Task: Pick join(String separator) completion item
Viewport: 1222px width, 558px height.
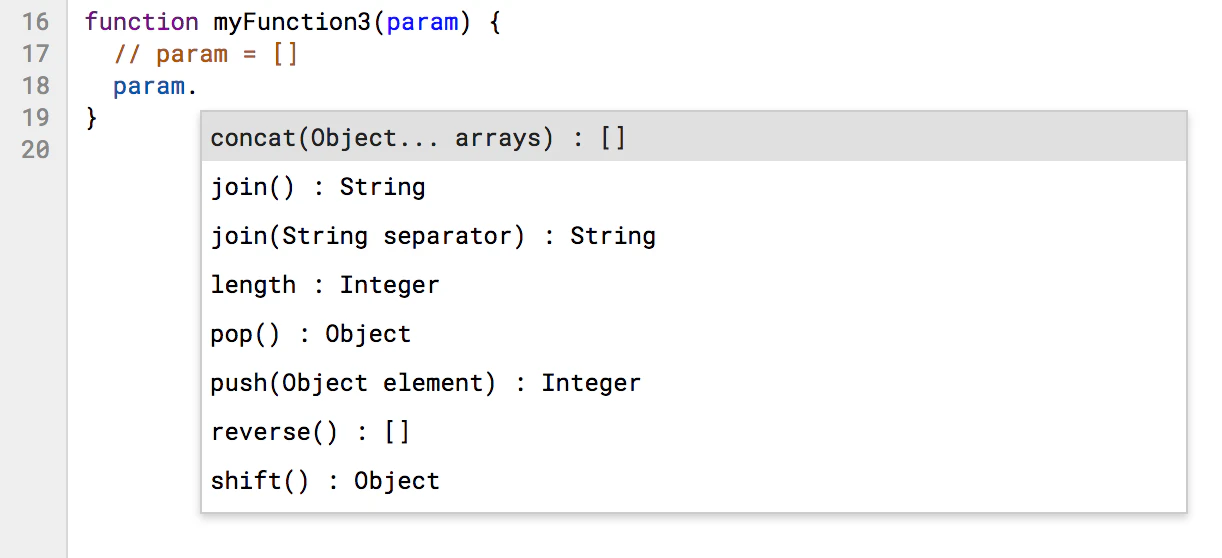Action: click(x=694, y=235)
